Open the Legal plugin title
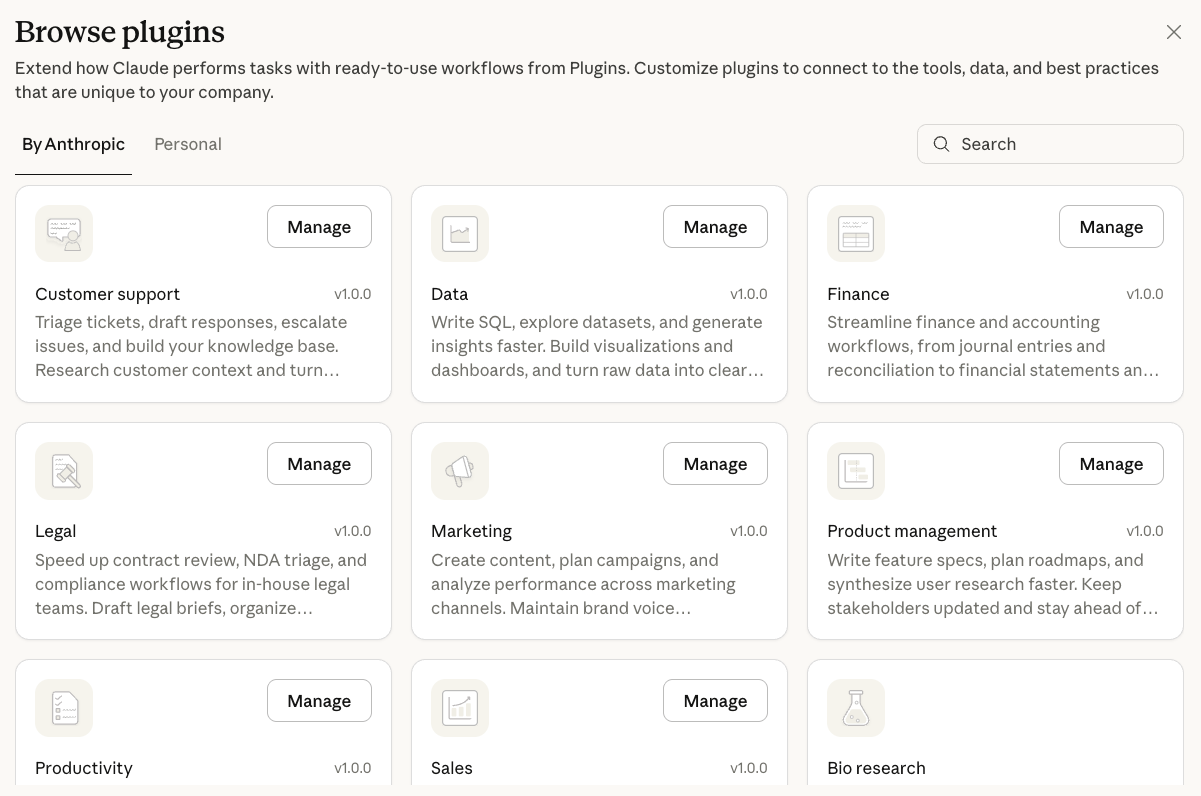Image resolution: width=1201 pixels, height=796 pixels. pyautogui.click(x=55, y=531)
